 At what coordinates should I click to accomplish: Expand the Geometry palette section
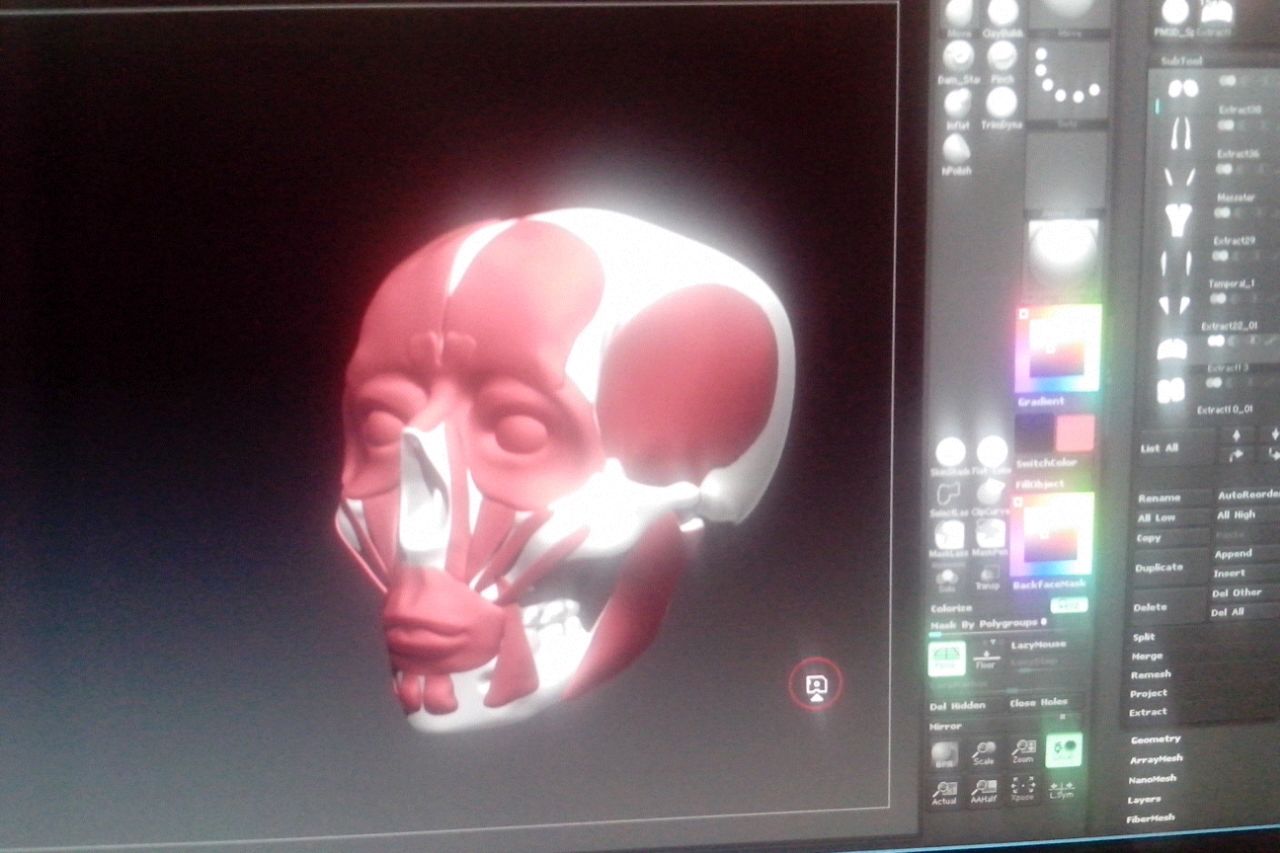[1155, 740]
